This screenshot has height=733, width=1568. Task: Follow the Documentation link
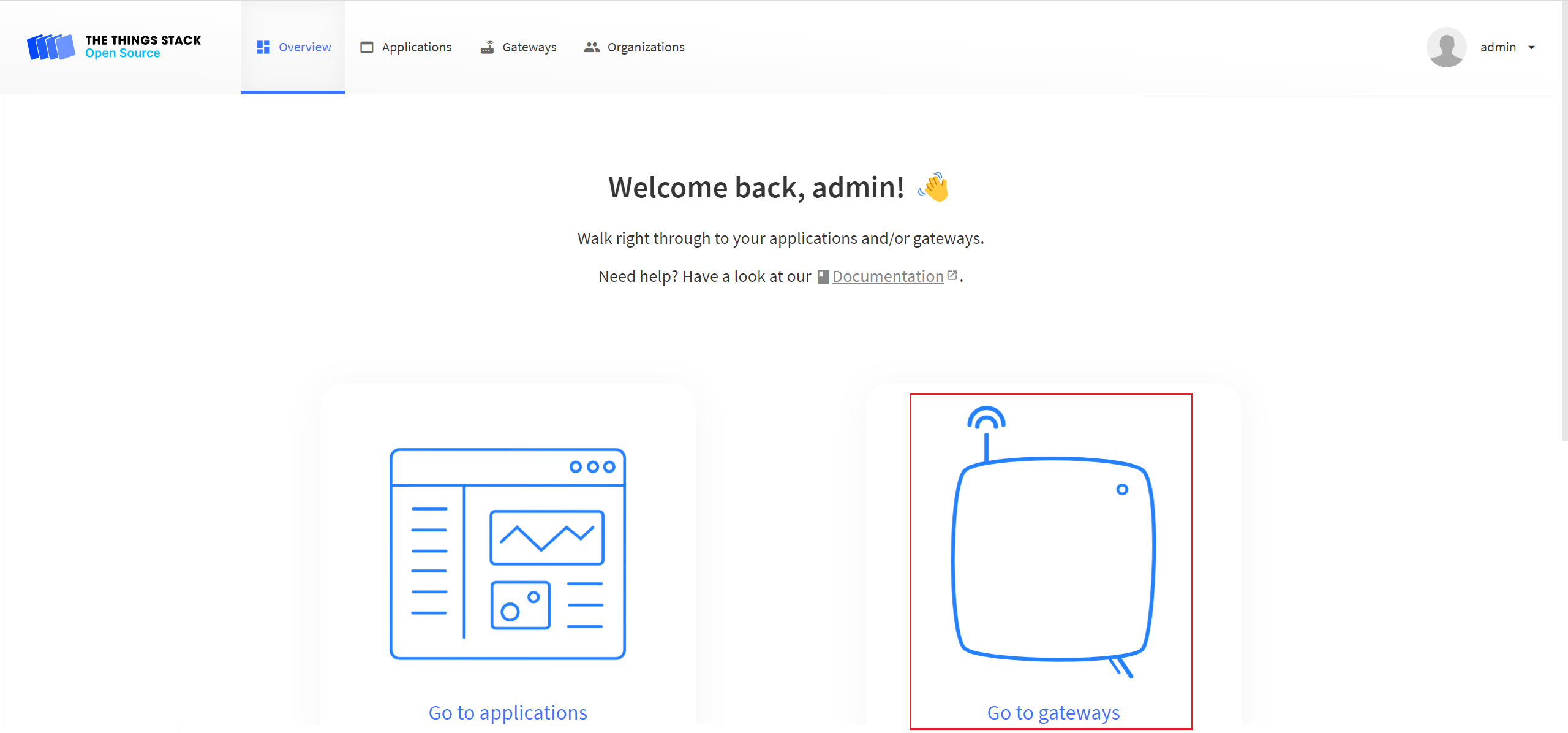pos(888,276)
